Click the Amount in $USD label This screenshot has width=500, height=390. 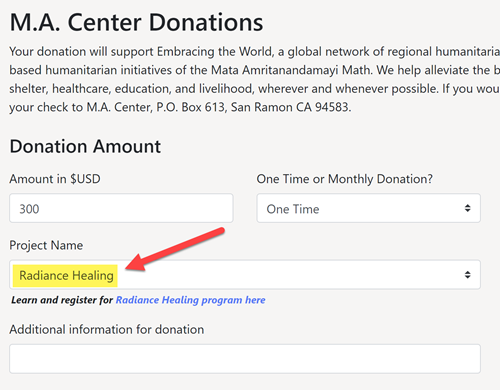click(x=55, y=179)
